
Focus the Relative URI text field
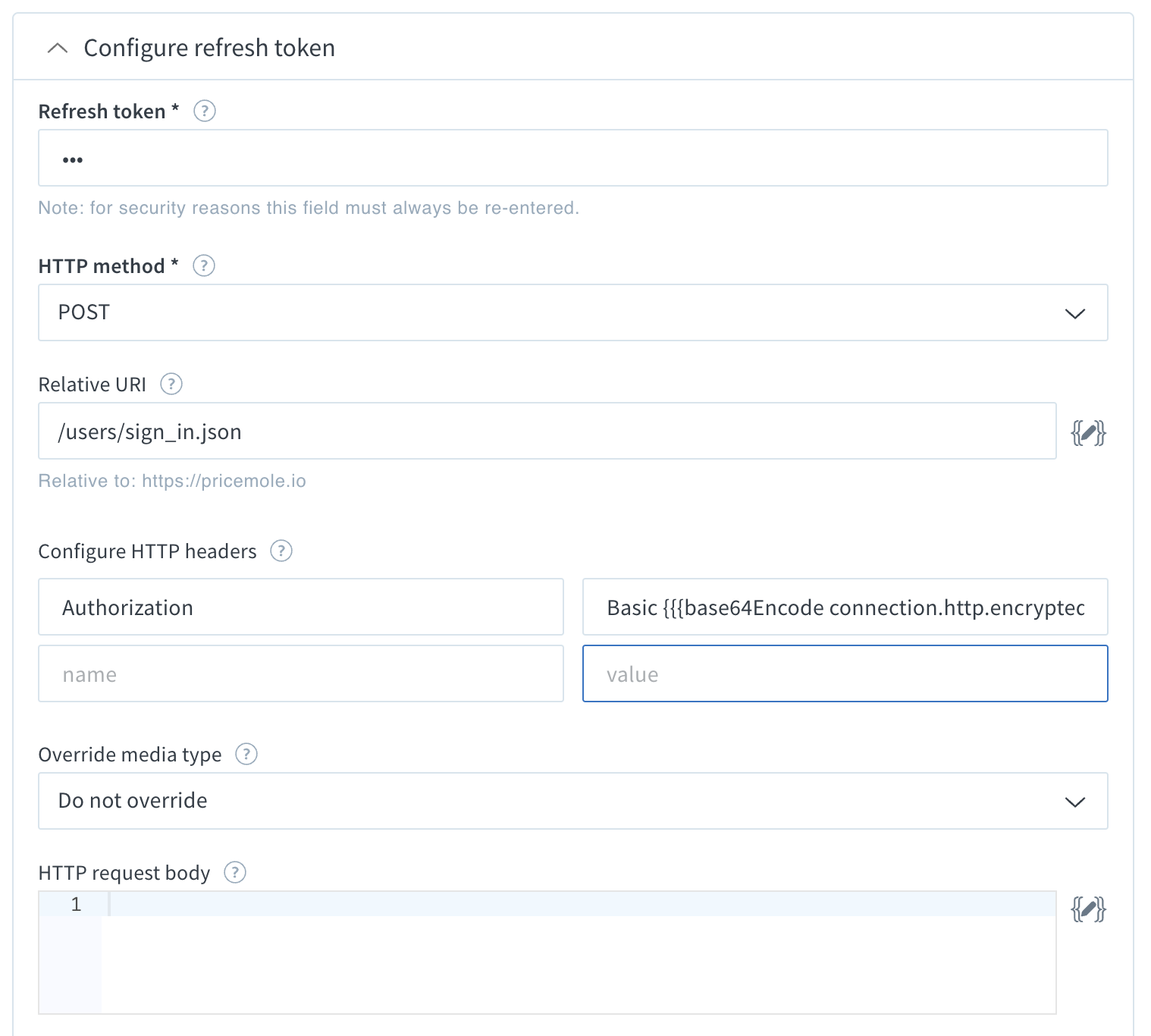click(x=547, y=431)
